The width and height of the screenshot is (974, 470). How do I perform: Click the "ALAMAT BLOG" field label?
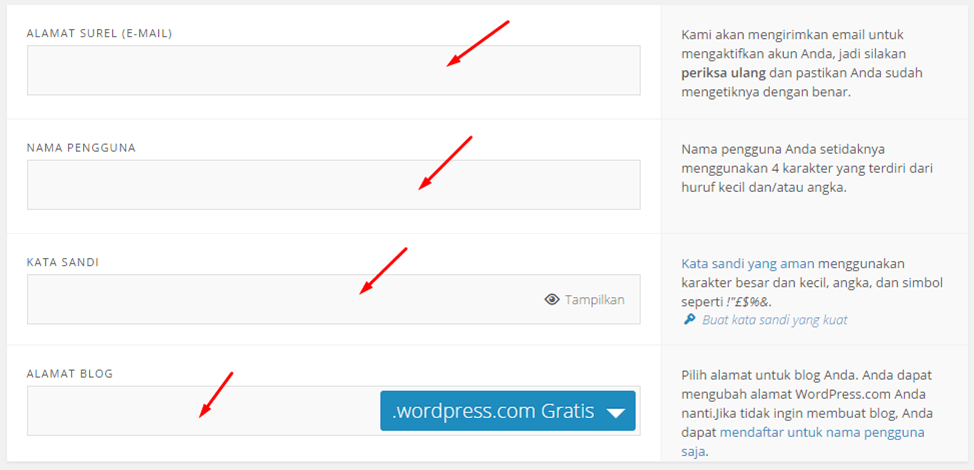[x=70, y=374]
